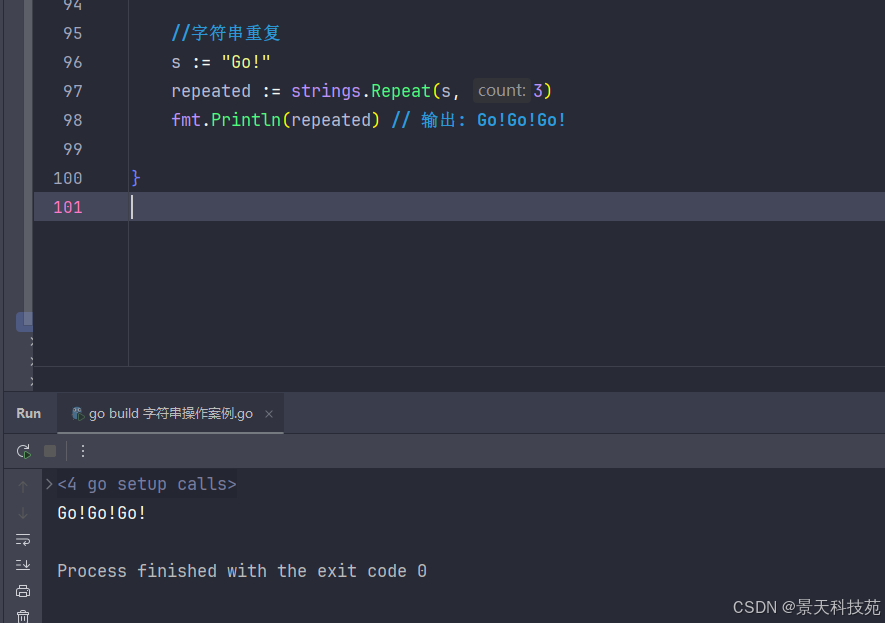
Task: Toggle scroll to end of console
Action: click(23, 565)
